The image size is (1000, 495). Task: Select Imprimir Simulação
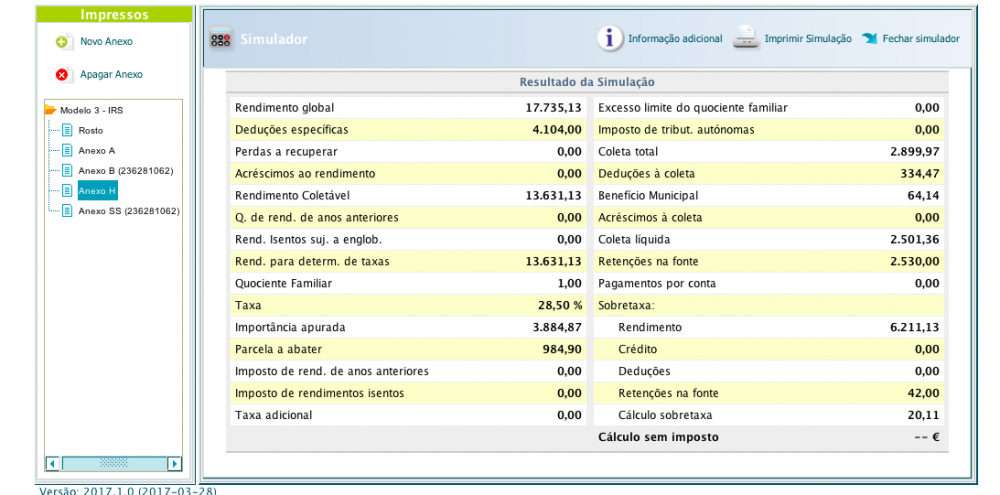pyautogui.click(x=808, y=38)
